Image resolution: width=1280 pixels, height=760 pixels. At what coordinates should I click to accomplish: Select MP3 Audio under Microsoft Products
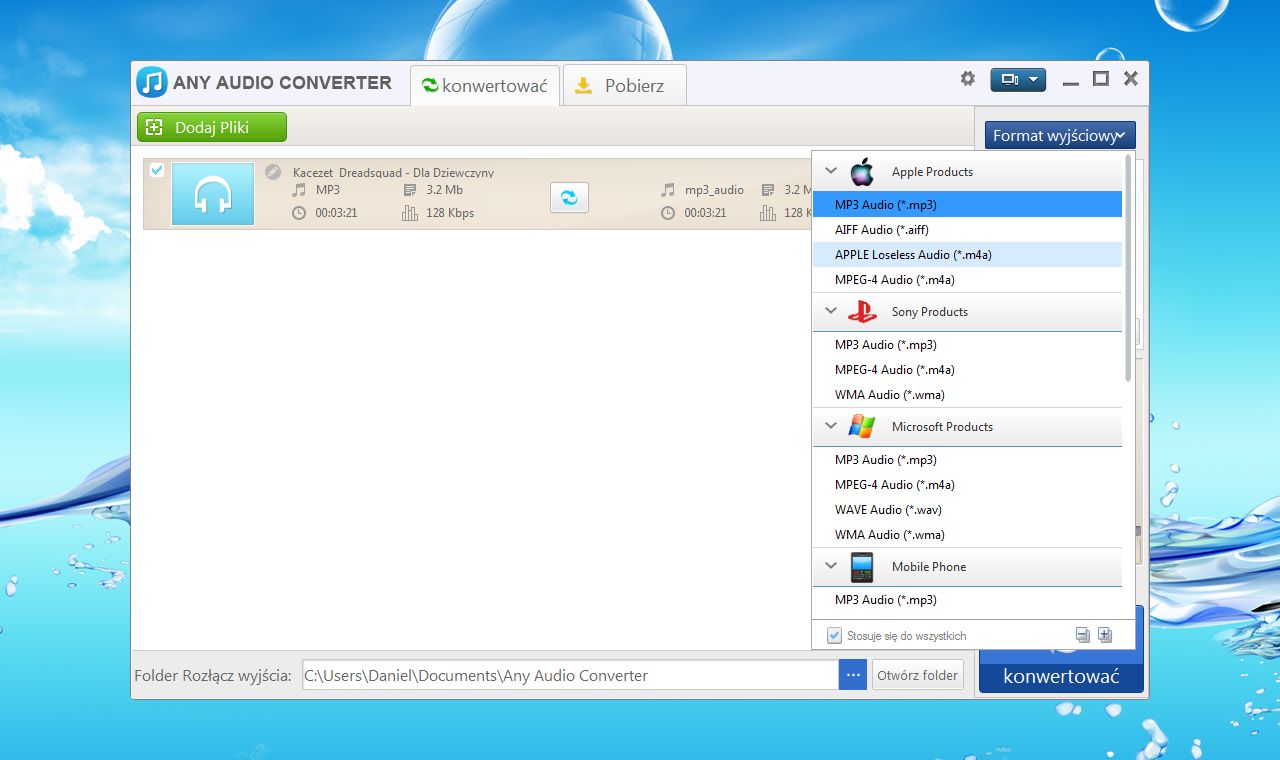[967, 459]
